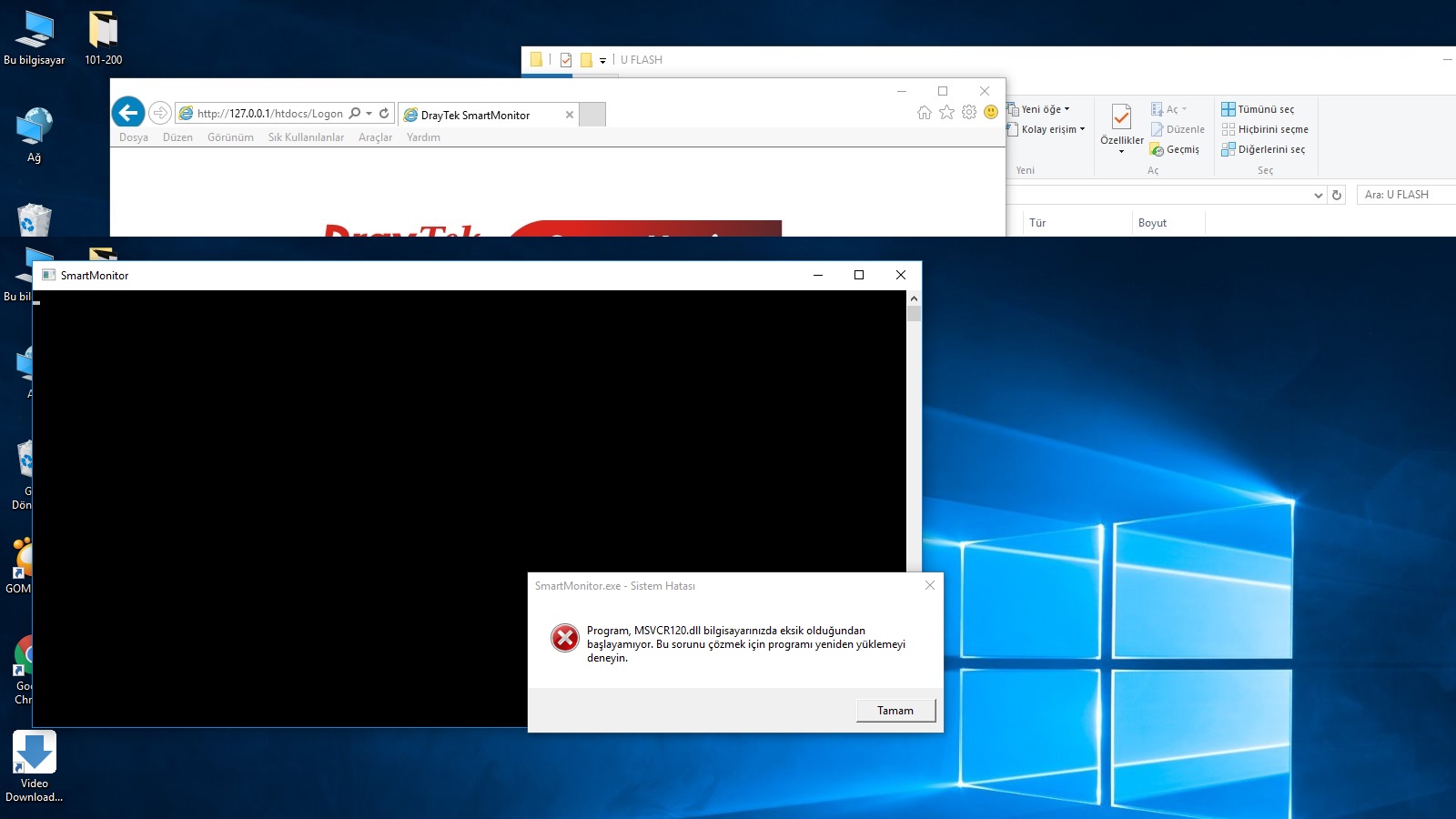
Task: Open the favorites star icon
Action: 946,112
